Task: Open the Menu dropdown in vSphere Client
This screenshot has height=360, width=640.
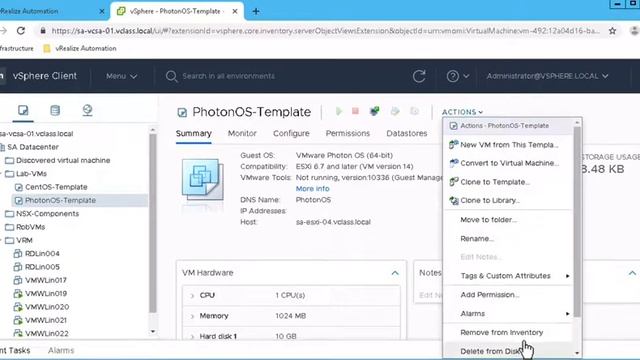Action: [x=121, y=76]
